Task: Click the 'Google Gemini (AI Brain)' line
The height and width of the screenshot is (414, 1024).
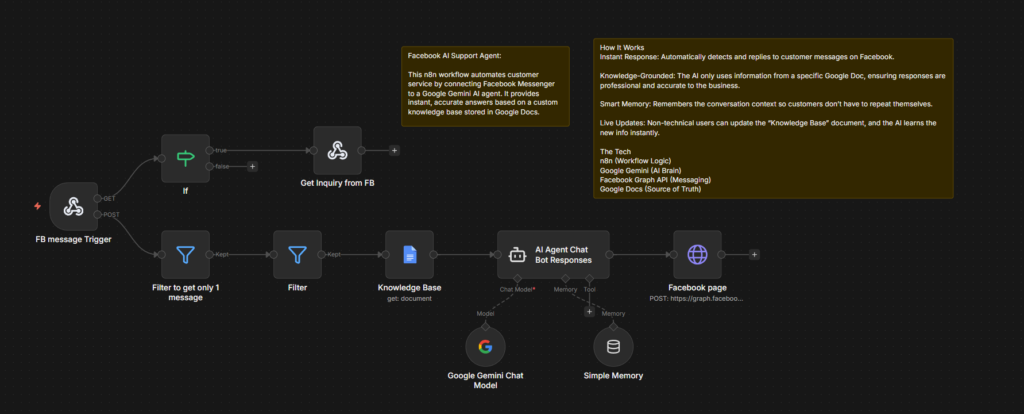Action: (x=643, y=170)
